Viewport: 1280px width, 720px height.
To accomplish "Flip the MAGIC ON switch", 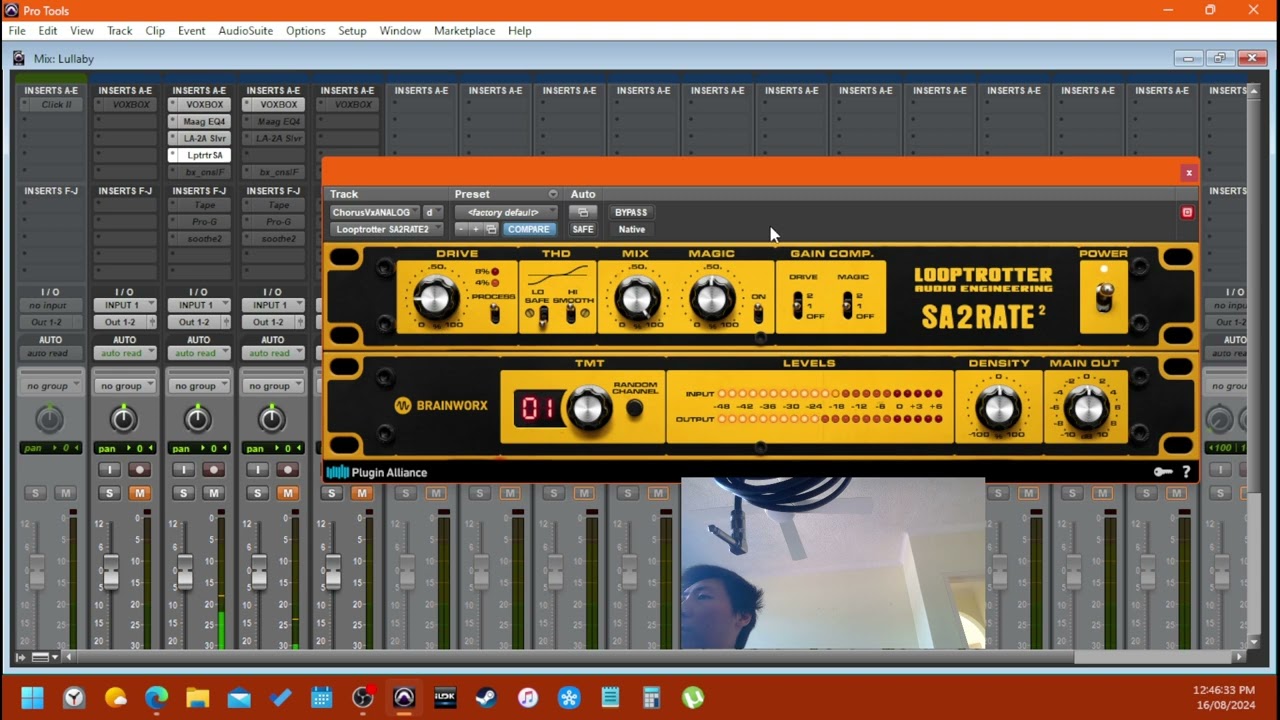I will 758,314.
